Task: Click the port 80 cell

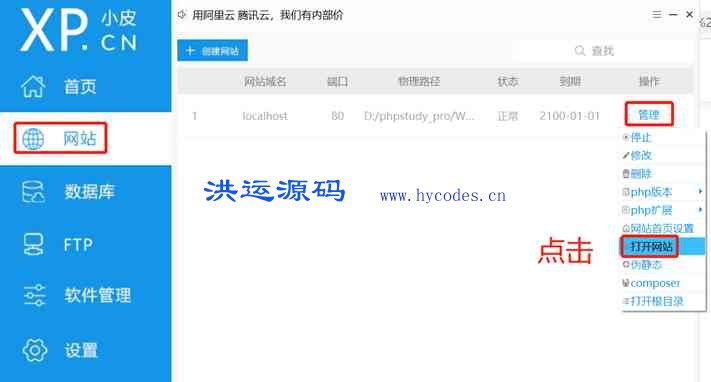Action: [x=337, y=116]
